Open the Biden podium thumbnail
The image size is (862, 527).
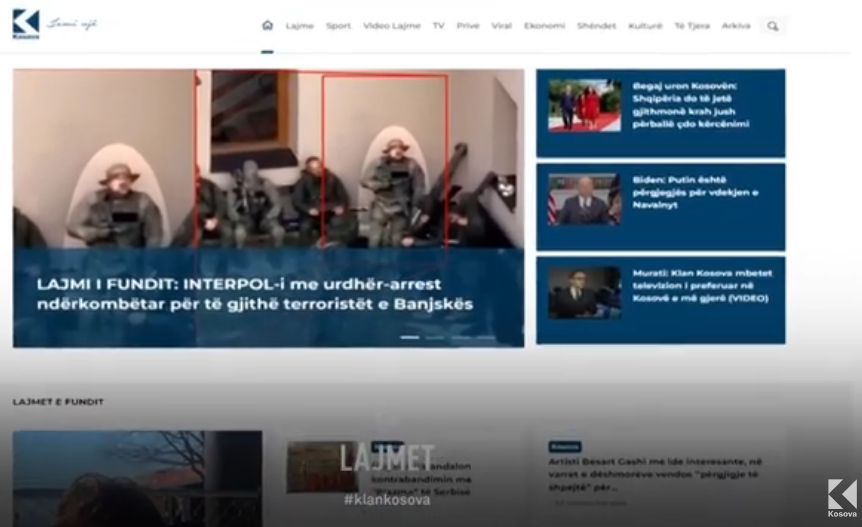pyautogui.click(x=584, y=199)
